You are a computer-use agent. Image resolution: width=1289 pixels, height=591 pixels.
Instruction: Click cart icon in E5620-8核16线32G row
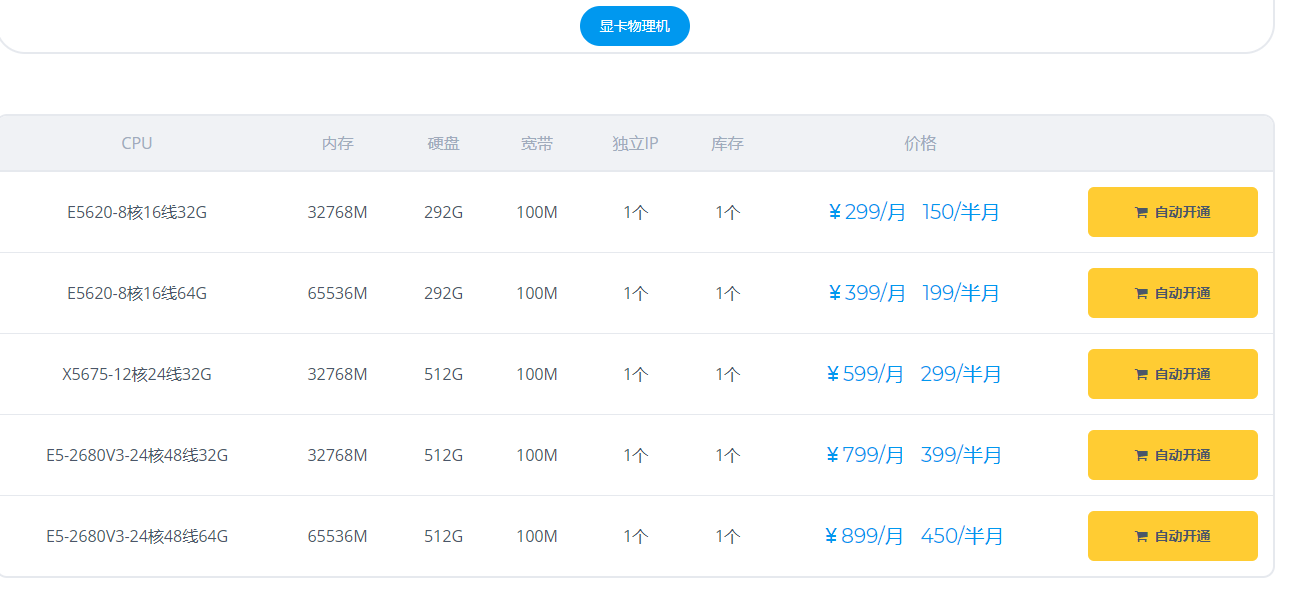coord(1141,212)
